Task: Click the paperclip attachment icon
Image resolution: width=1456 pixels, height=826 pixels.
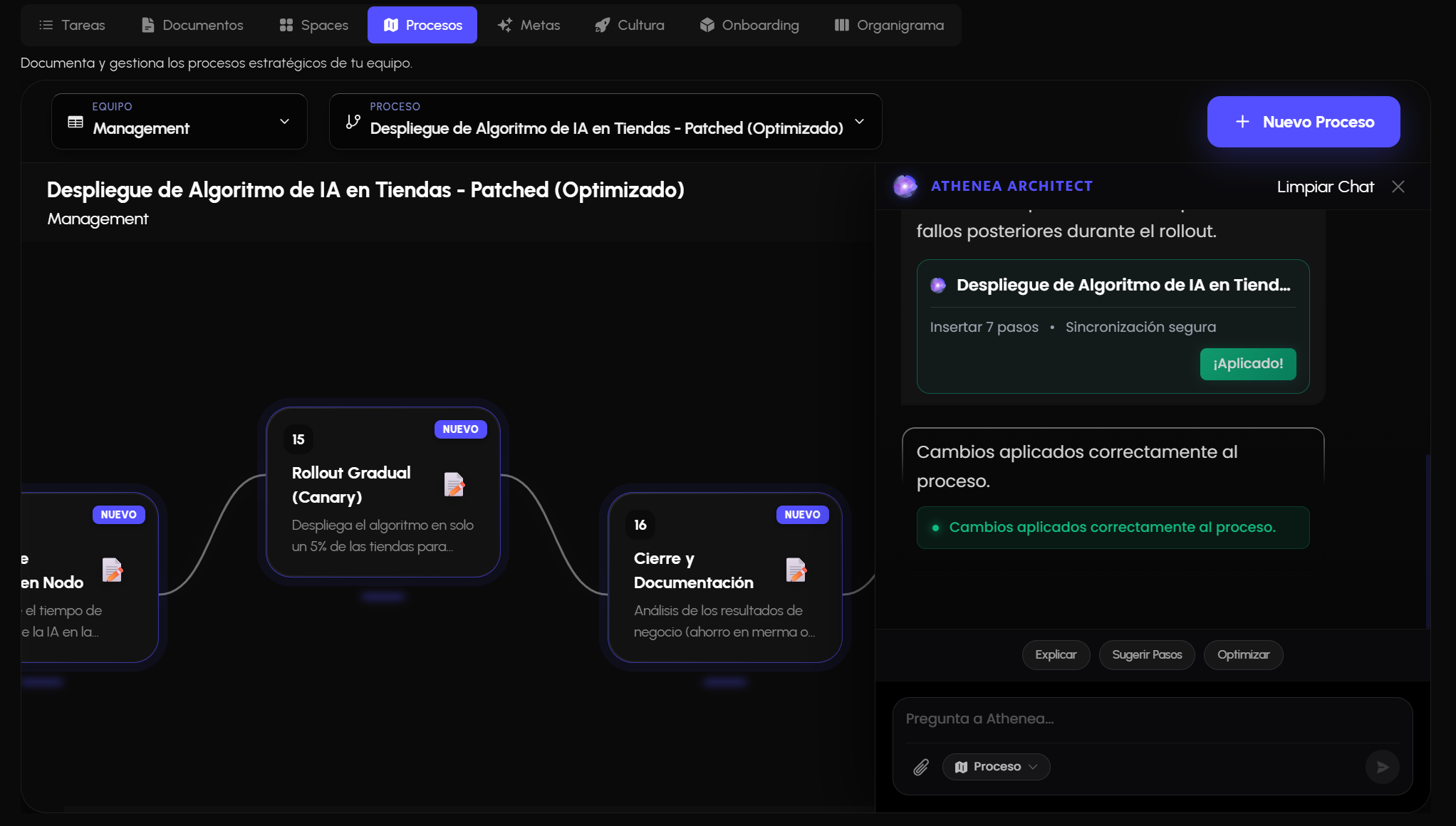Action: coord(921,767)
